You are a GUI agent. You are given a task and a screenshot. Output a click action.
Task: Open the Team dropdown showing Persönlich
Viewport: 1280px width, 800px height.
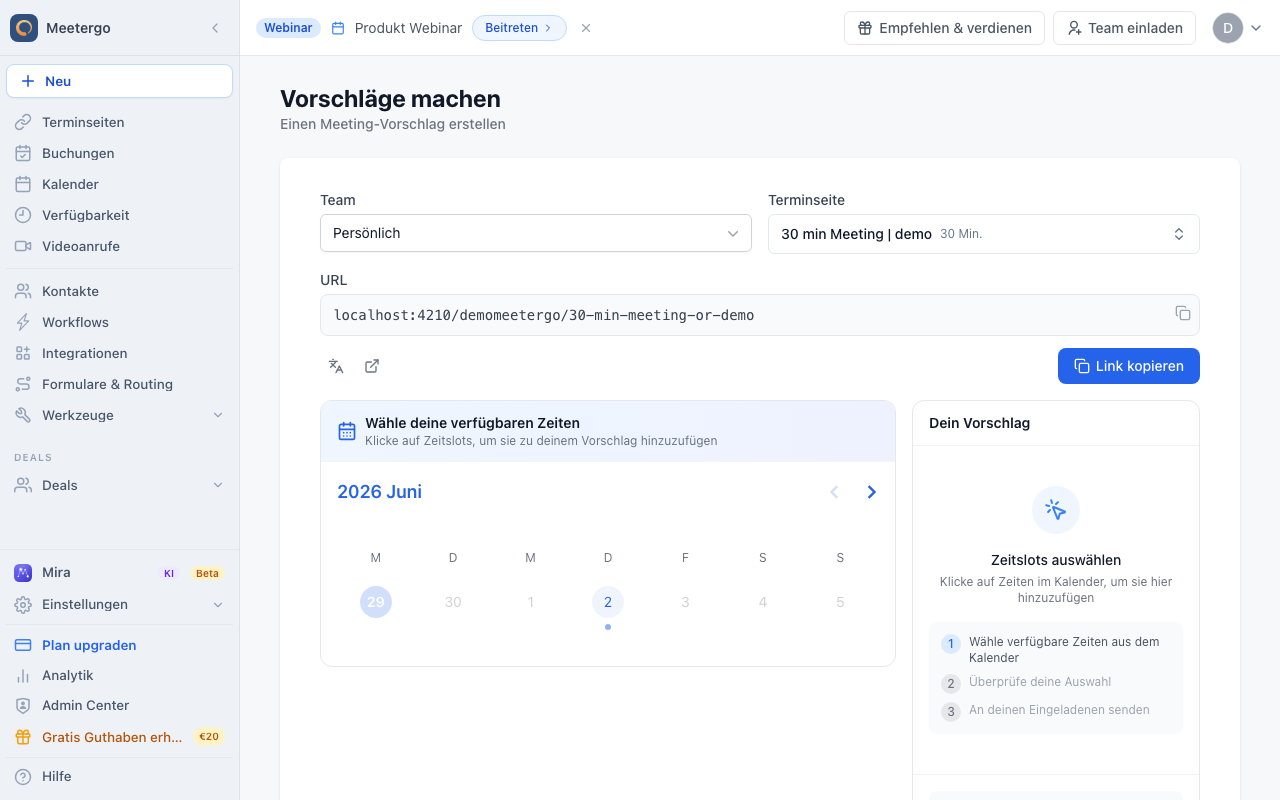[x=536, y=233]
